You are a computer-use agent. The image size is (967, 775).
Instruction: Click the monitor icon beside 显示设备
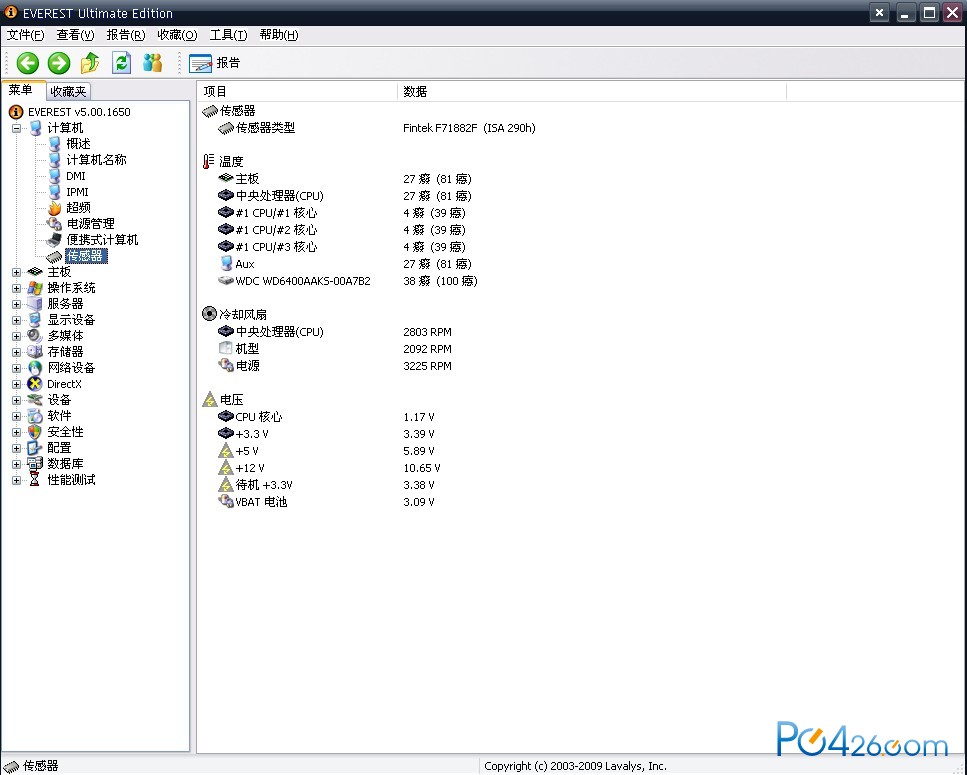pos(35,320)
